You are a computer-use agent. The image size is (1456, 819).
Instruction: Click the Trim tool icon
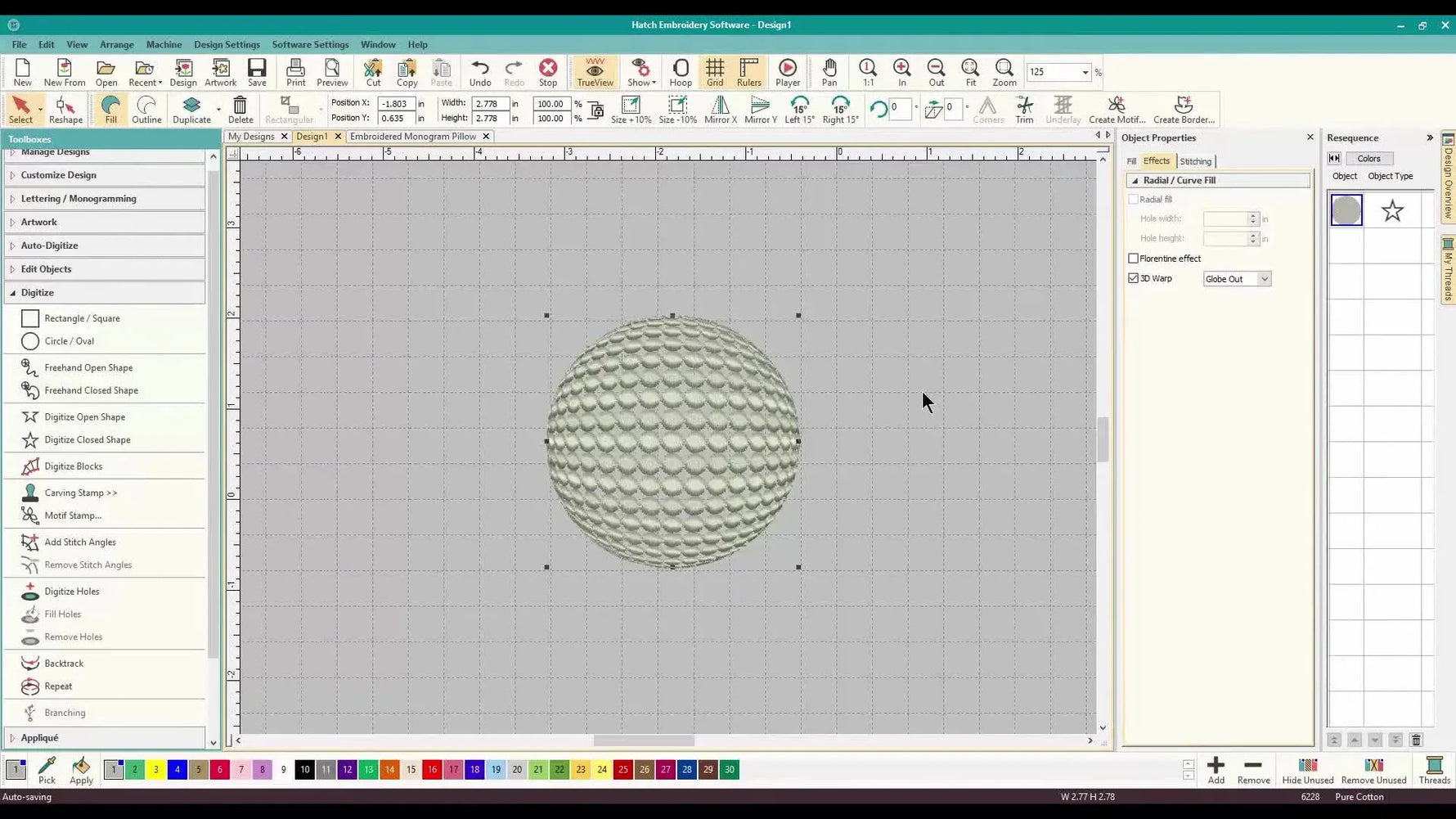pos(1024,110)
